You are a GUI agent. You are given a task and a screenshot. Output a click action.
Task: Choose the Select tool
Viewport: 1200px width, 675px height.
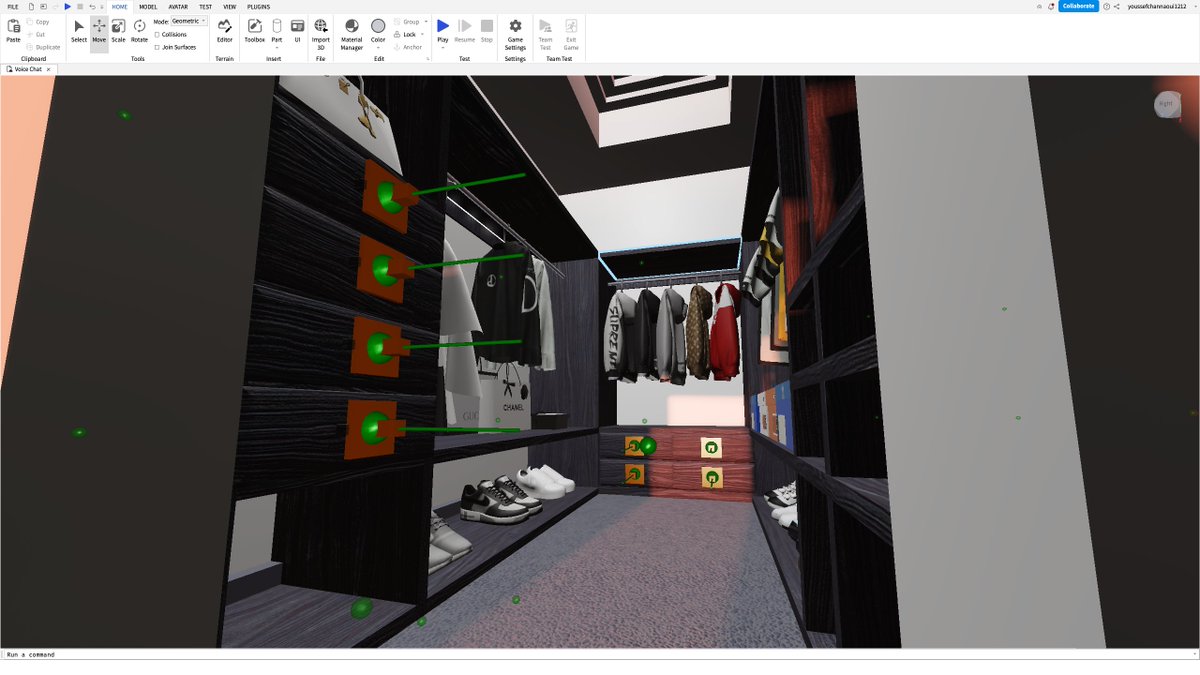point(79,30)
